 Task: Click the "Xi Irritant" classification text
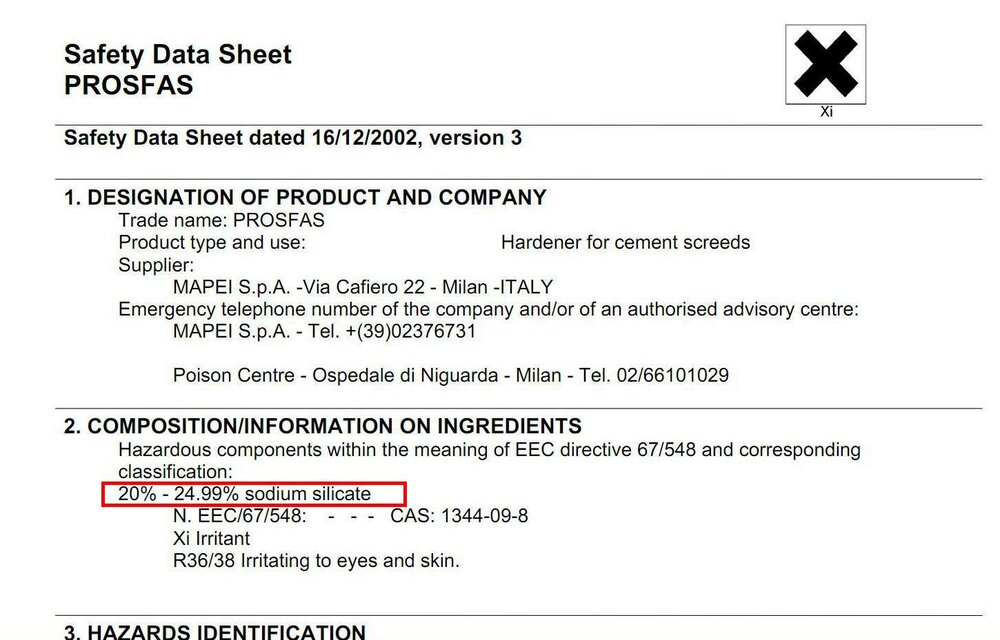pos(211,539)
